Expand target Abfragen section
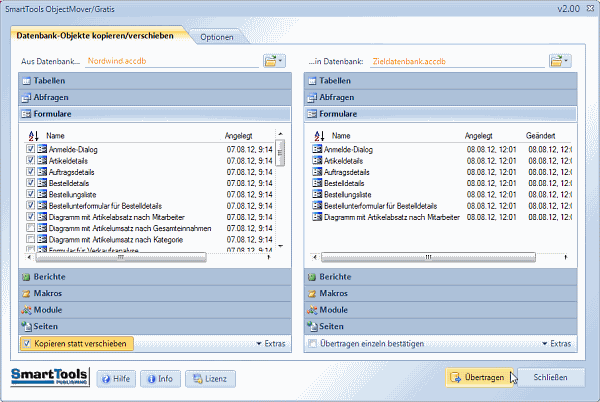Screen dimensions: 600x402 [x=440, y=97]
